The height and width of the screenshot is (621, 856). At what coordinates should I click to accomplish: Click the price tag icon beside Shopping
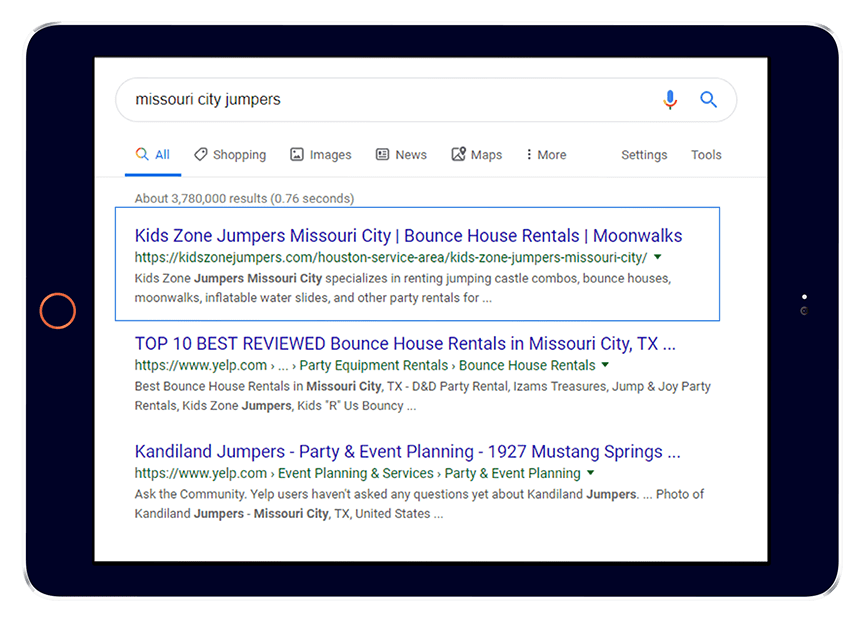point(201,155)
